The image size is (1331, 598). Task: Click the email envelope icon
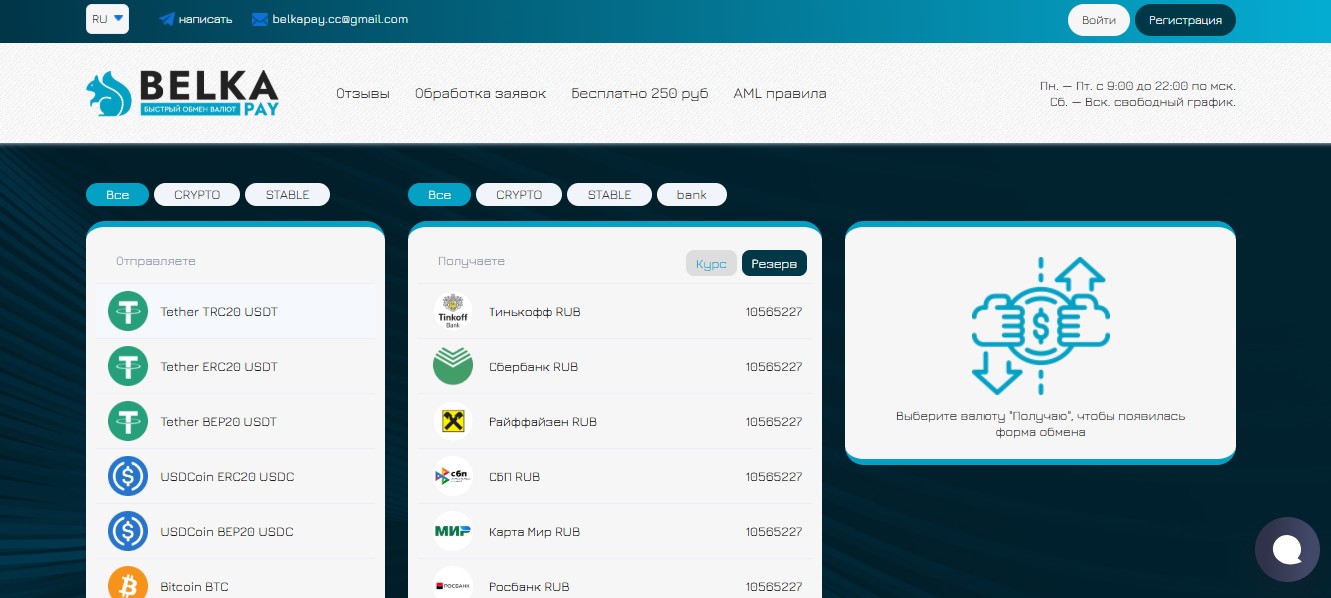tap(260, 19)
